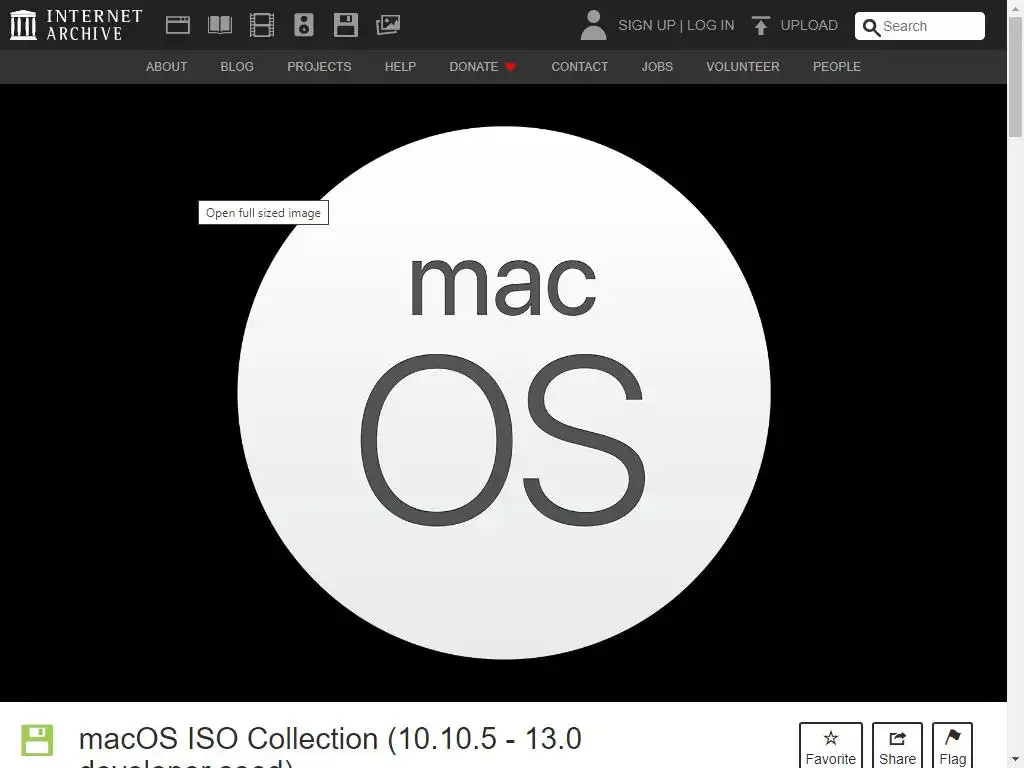Open the Software floppy disk icon
Viewport: 1024px width, 768px height.
[345, 25]
